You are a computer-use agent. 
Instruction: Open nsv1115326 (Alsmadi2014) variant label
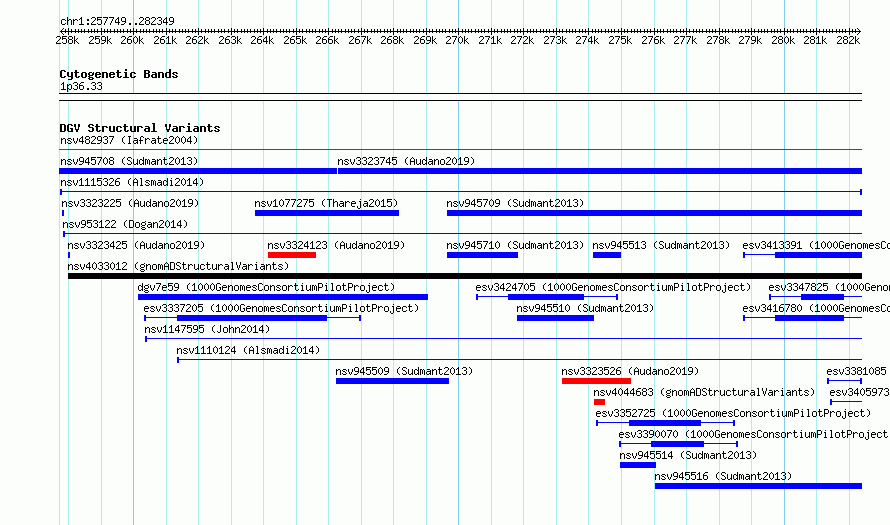point(132,182)
